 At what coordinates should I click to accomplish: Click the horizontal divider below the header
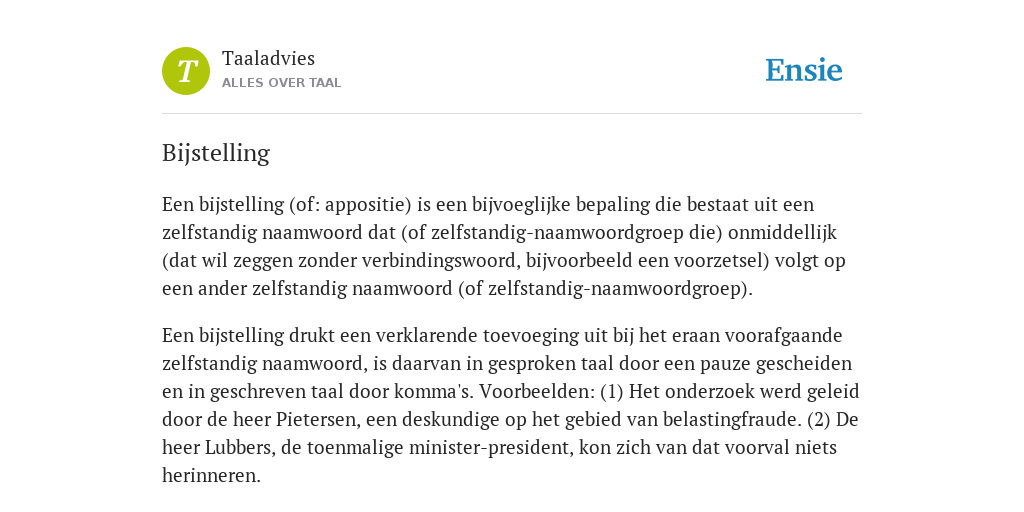[512, 114]
